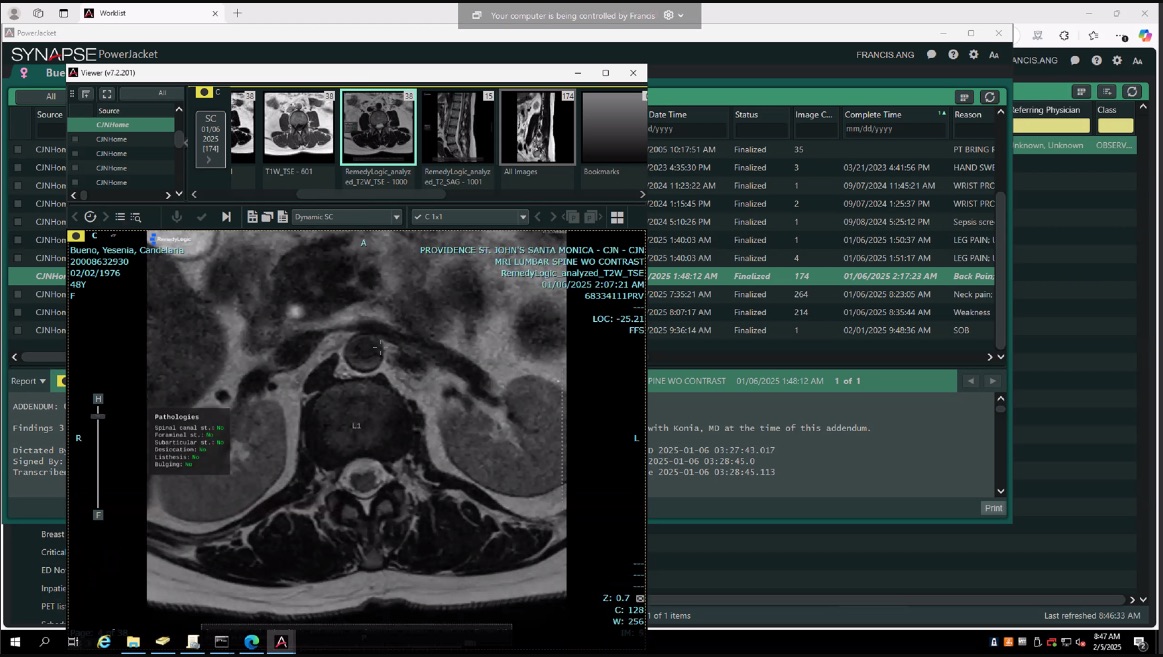Open the taskbar search magnifier
This screenshot has width=1163, height=657.
point(44,642)
